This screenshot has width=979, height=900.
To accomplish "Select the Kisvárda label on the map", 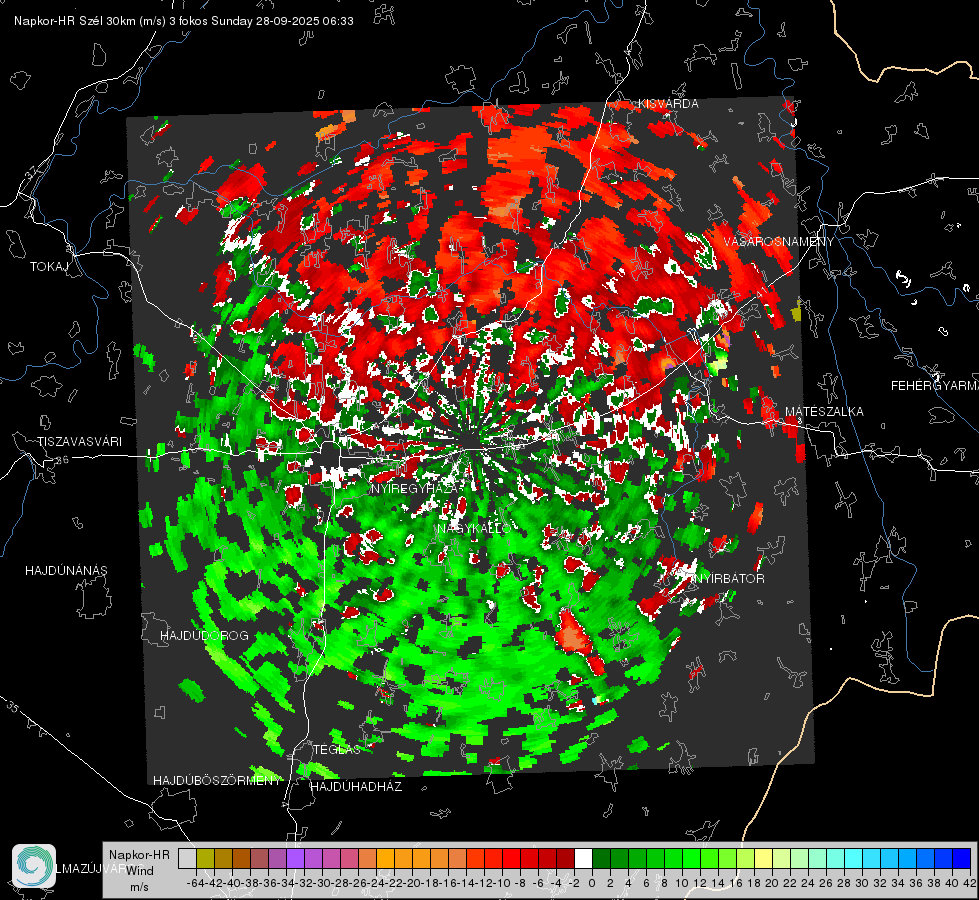I will click(x=668, y=104).
